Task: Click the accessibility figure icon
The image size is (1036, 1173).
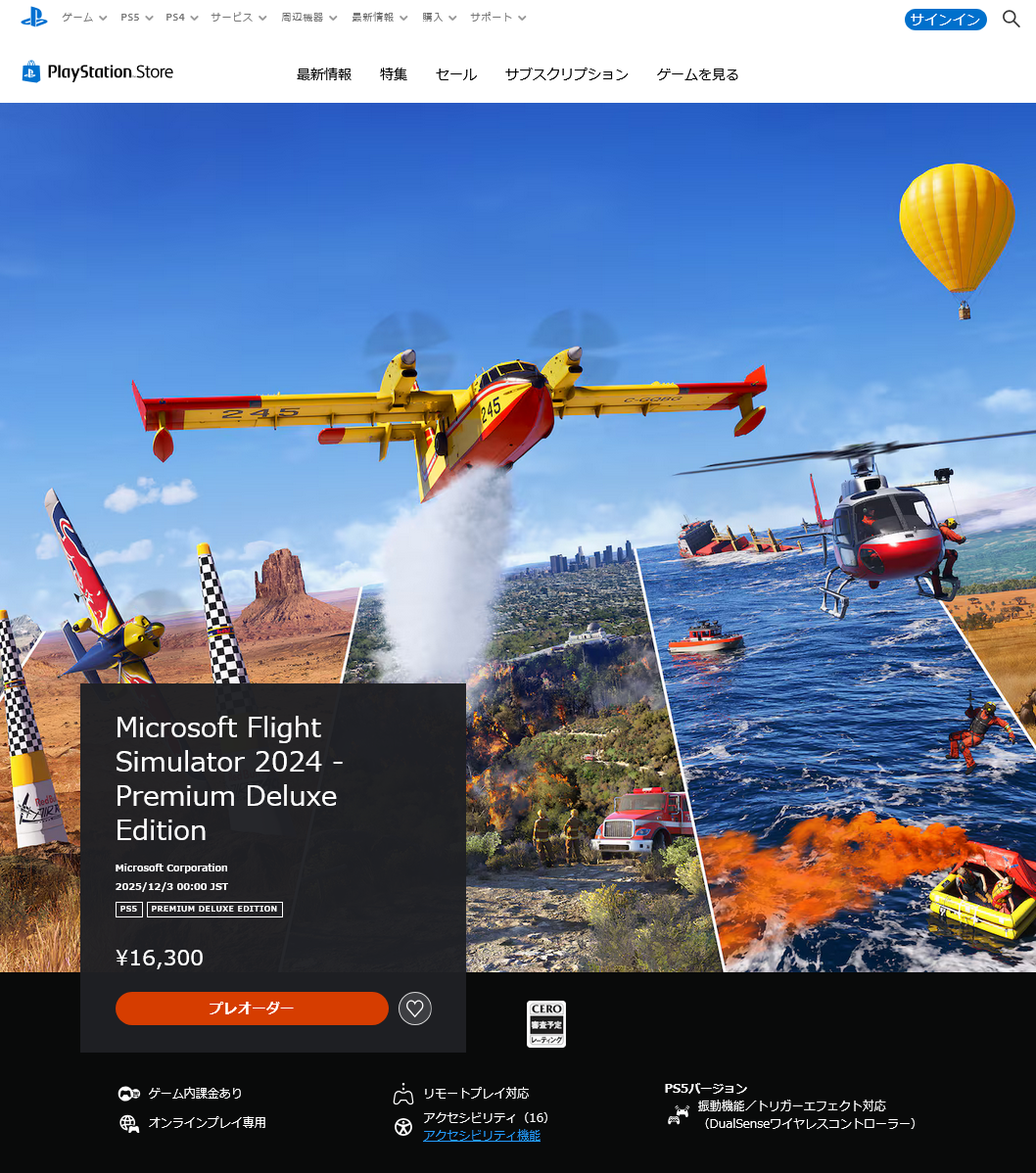Action: [x=402, y=1126]
